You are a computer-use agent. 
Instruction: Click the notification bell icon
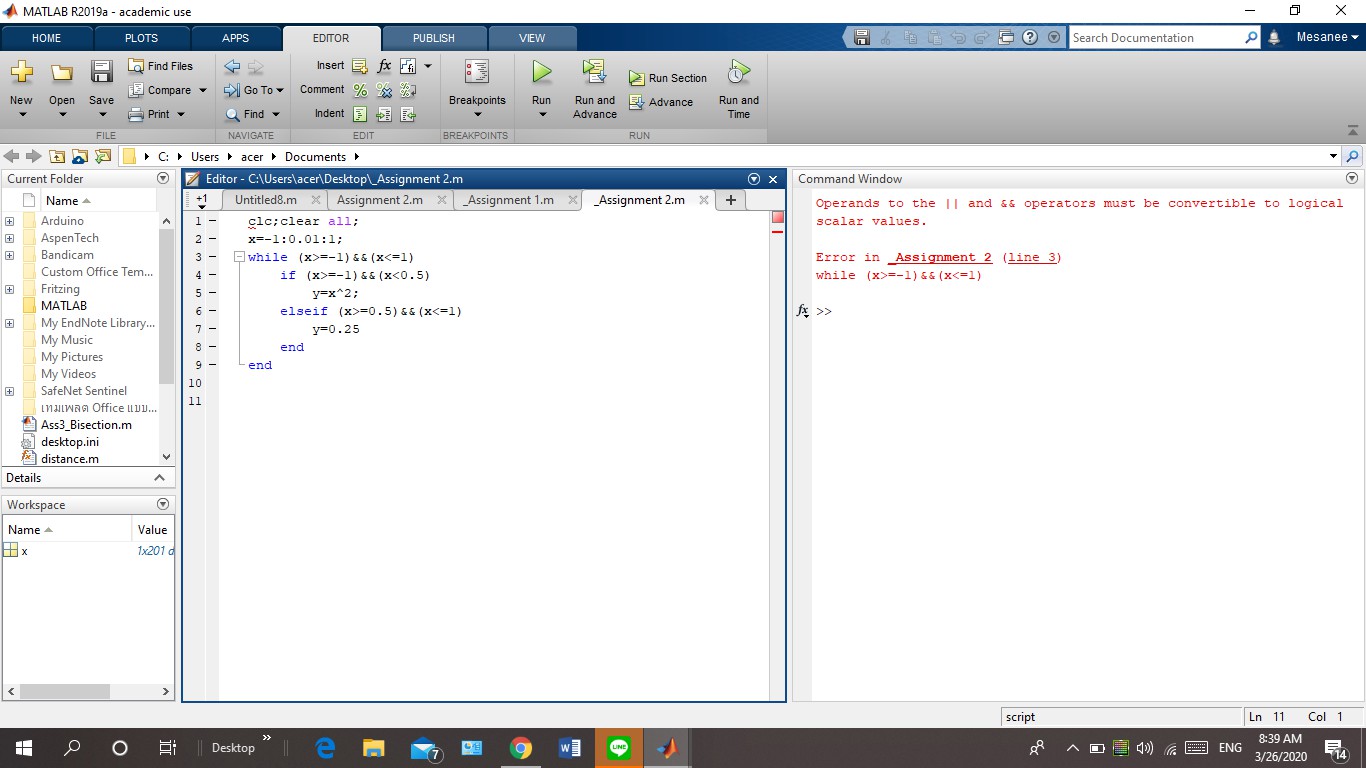click(1274, 38)
